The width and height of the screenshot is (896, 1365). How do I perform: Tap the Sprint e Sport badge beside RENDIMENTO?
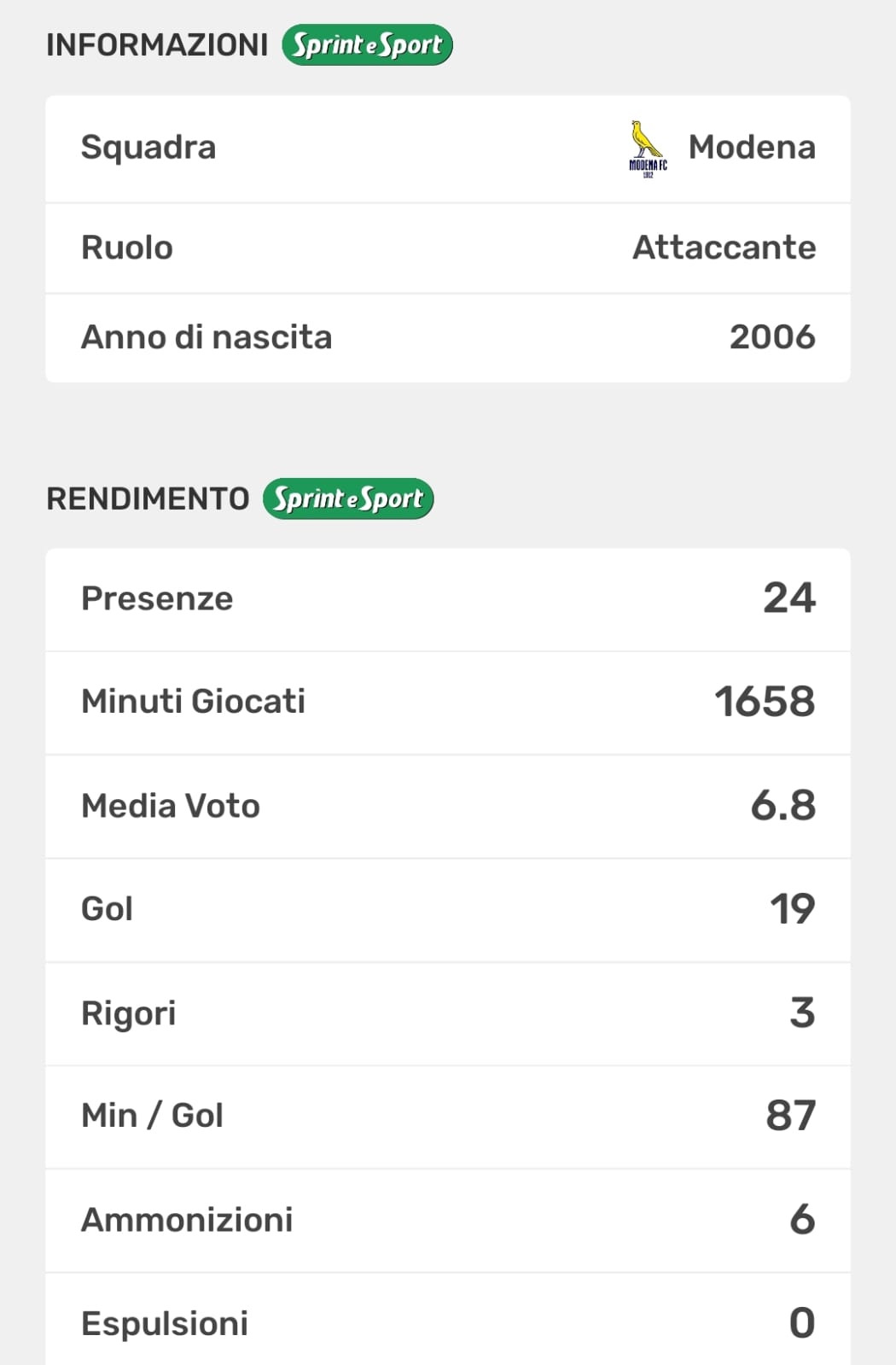pos(348,499)
